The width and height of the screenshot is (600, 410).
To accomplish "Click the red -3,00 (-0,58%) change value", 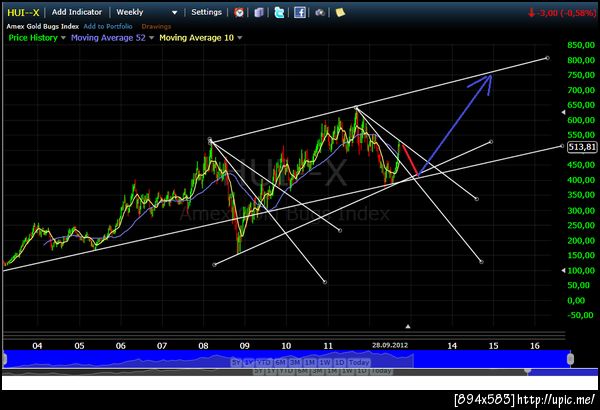I will pyautogui.click(x=562, y=13).
